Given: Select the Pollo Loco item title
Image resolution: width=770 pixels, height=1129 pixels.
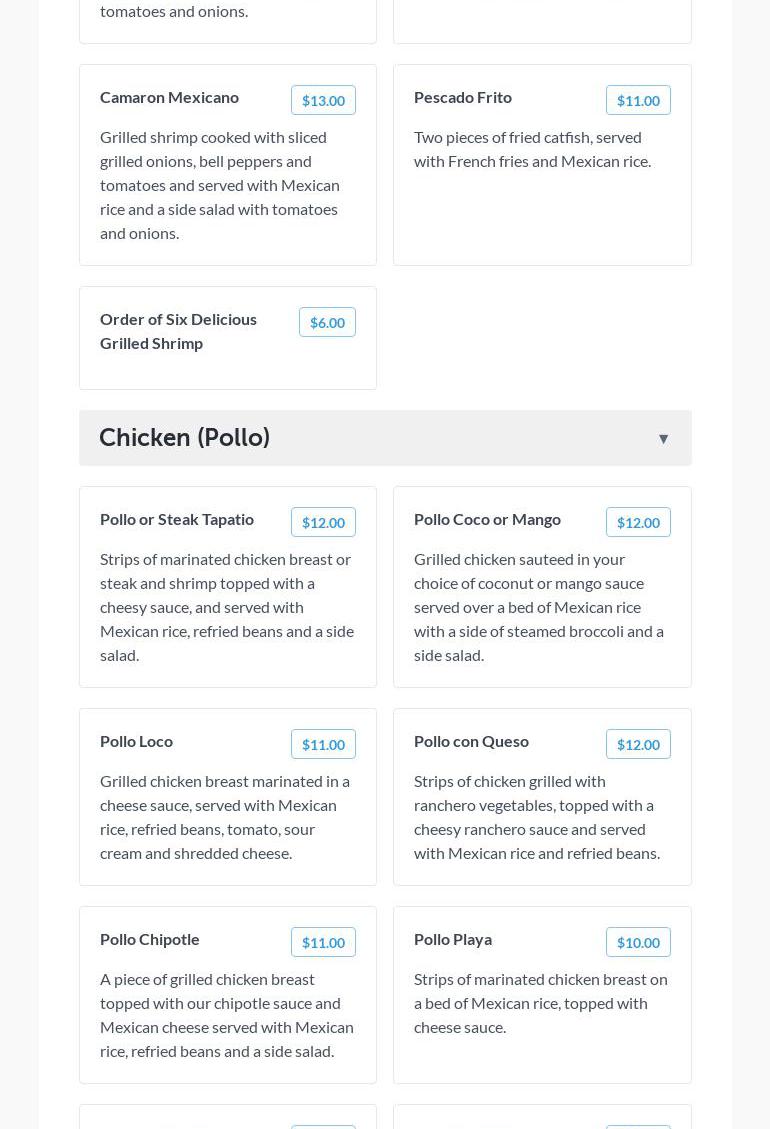Looking at the screenshot, I should point(136,741).
